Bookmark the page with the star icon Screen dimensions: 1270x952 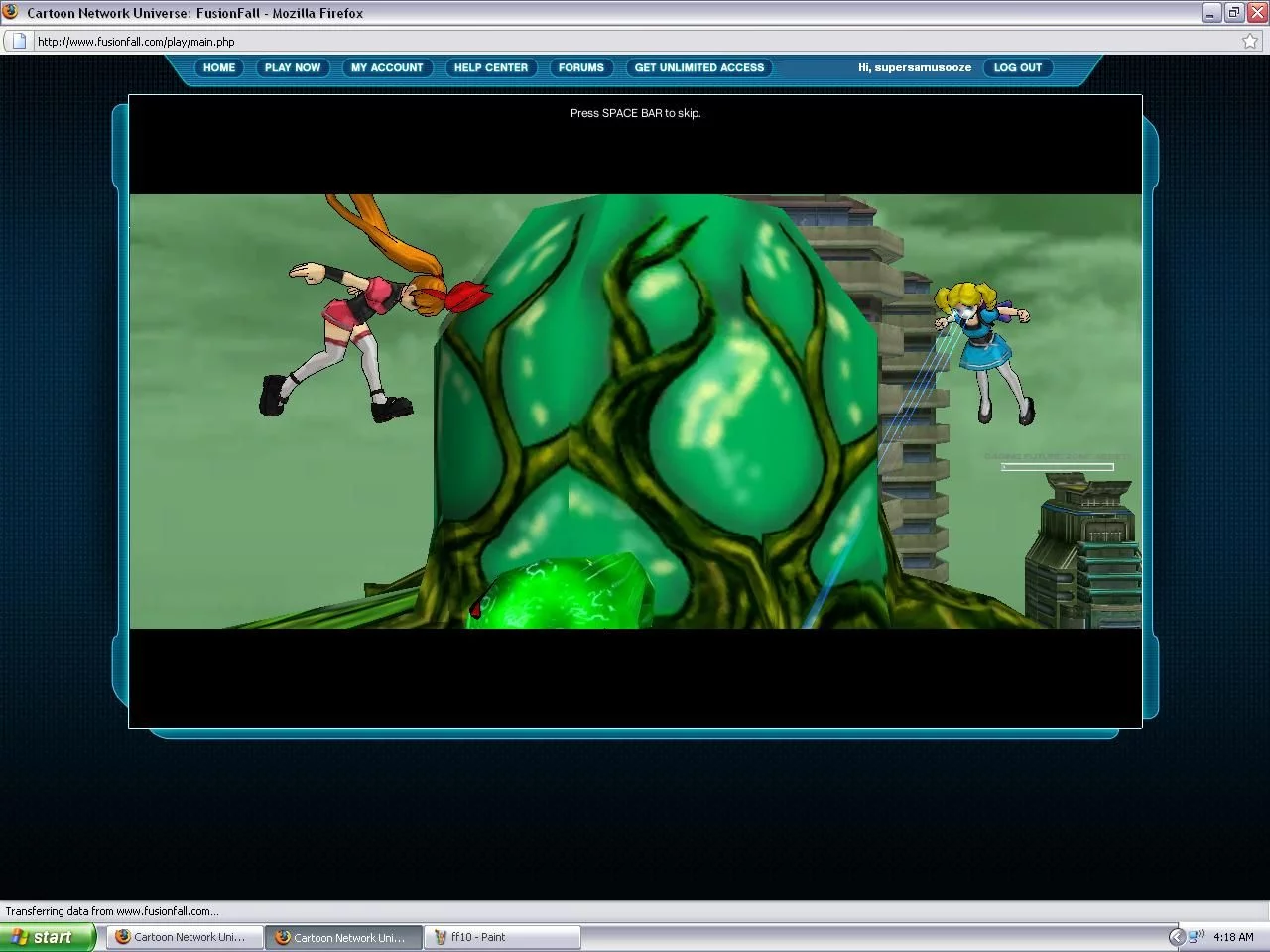(1250, 41)
